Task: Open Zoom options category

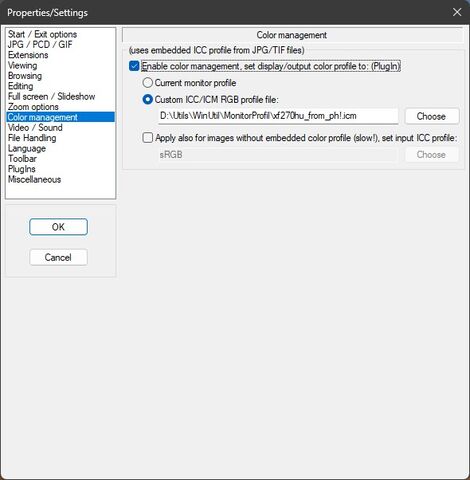Action: (x=33, y=107)
